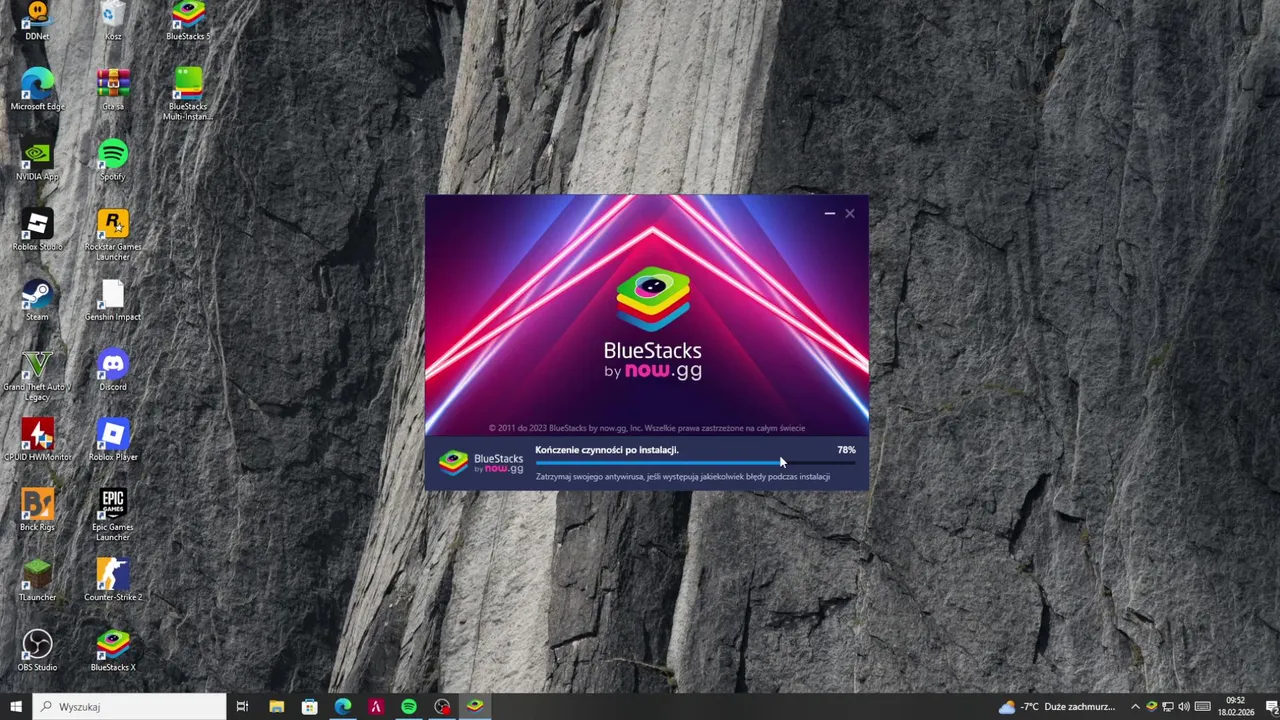This screenshot has width=1280, height=720.
Task: Select the Gta sa archive icon
Action: click(113, 88)
